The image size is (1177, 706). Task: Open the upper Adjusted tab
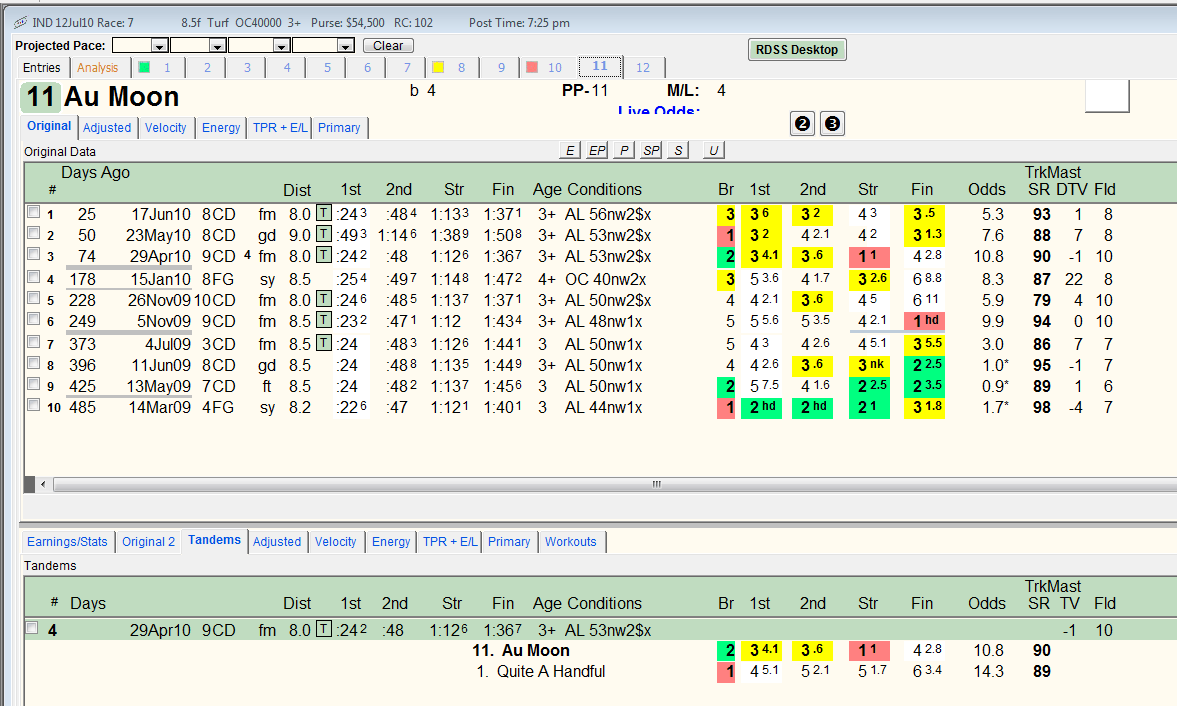107,128
